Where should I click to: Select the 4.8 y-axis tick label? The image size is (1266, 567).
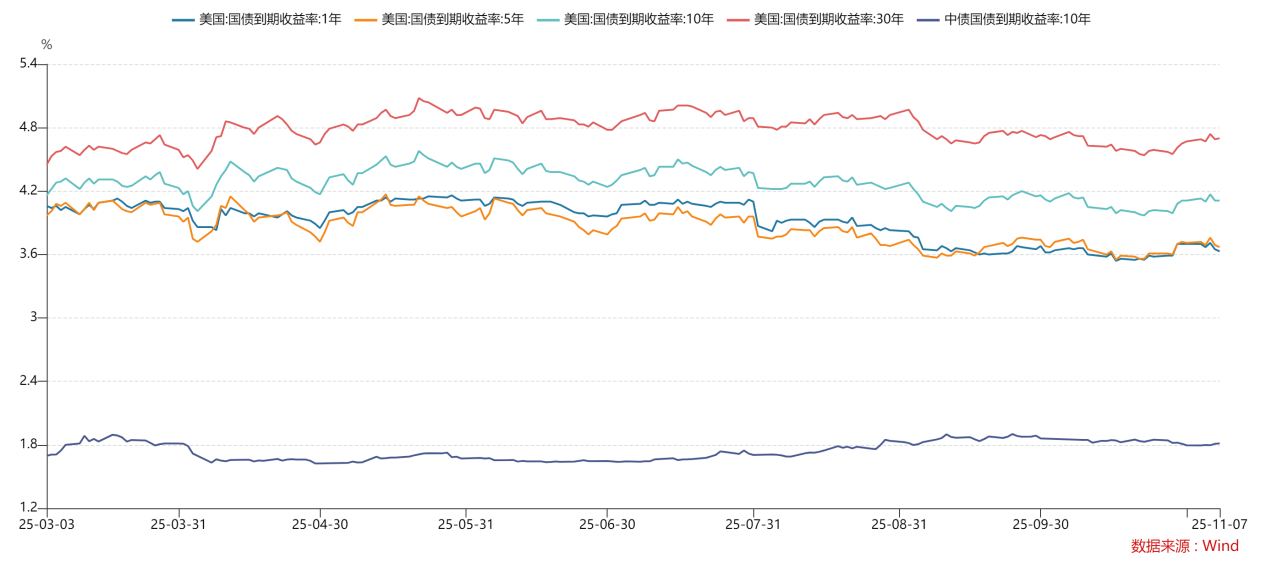click(27, 127)
